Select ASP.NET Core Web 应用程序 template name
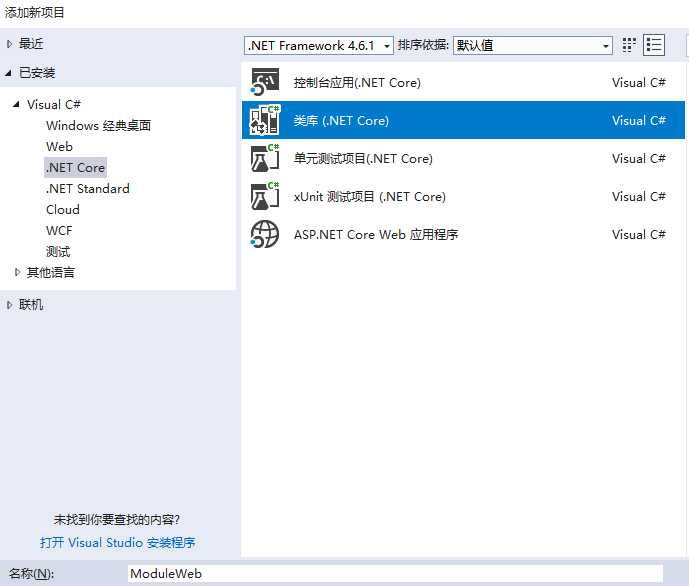The image size is (689, 586). (376, 235)
